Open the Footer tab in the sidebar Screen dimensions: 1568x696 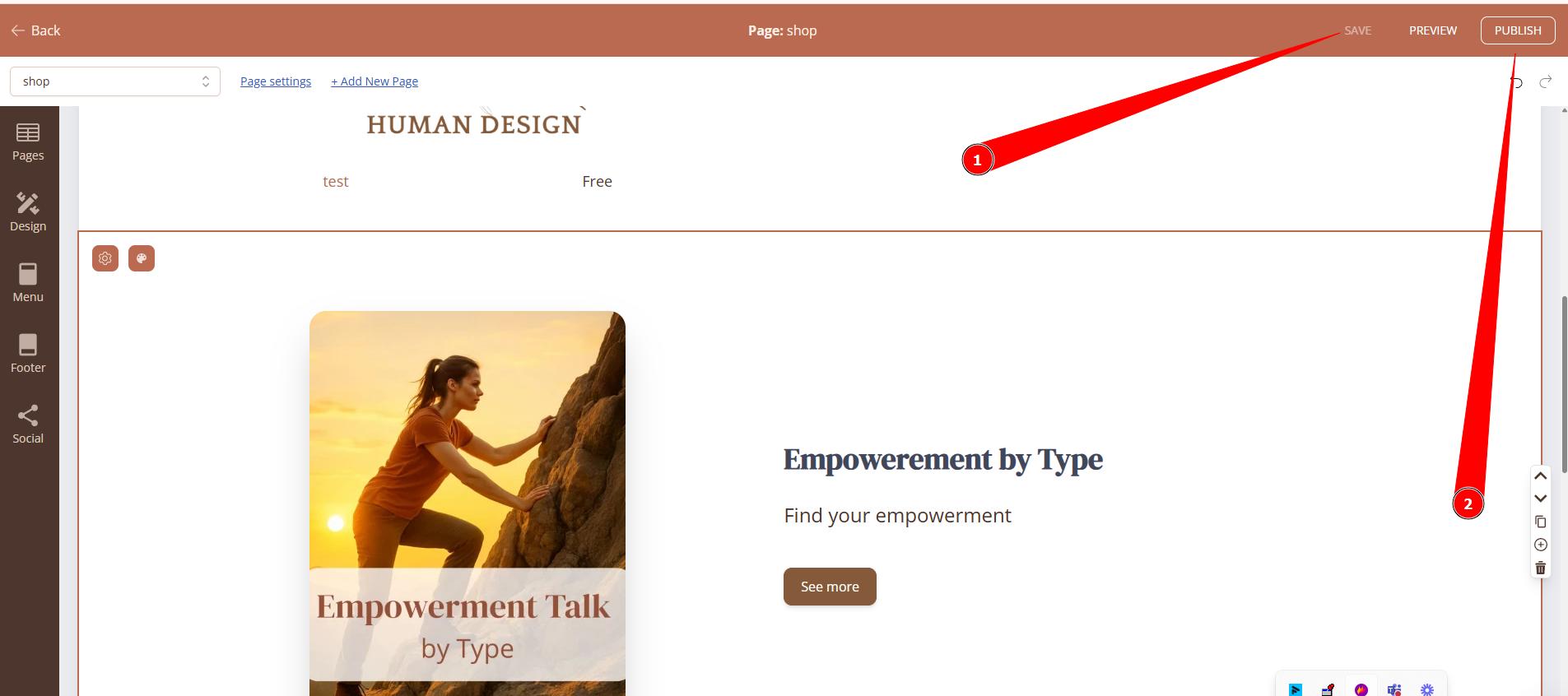[x=28, y=354]
